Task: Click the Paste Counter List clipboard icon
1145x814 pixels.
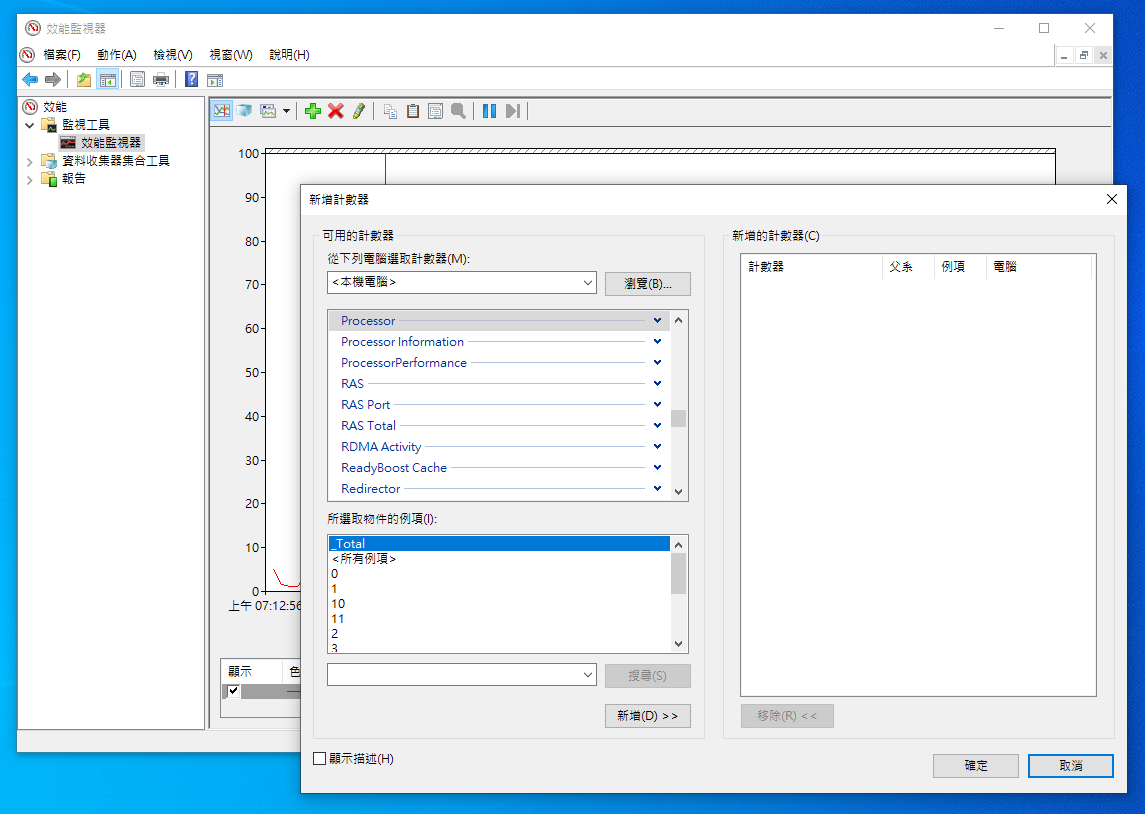Action: click(412, 111)
